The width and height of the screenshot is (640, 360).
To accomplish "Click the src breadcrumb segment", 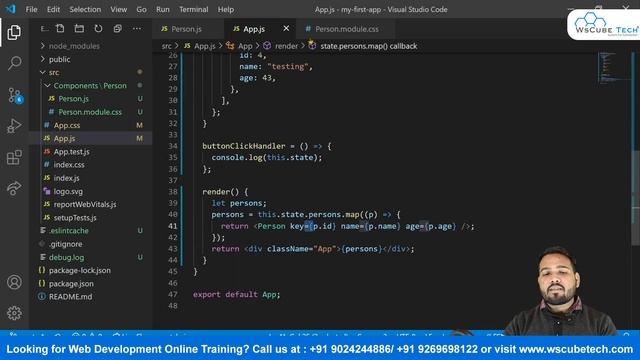I will [x=167, y=46].
